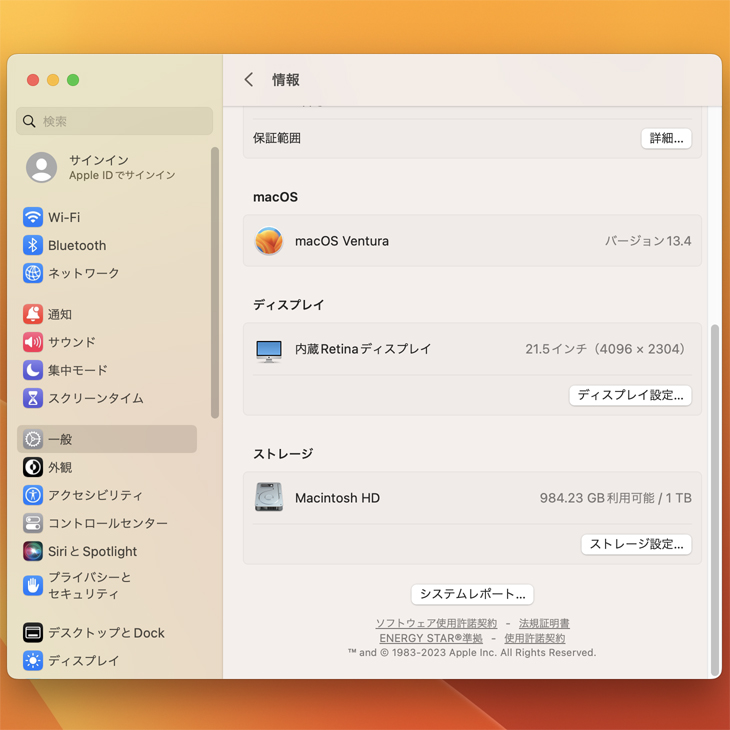
Task: Click the 検索 search field
Action: 115,121
